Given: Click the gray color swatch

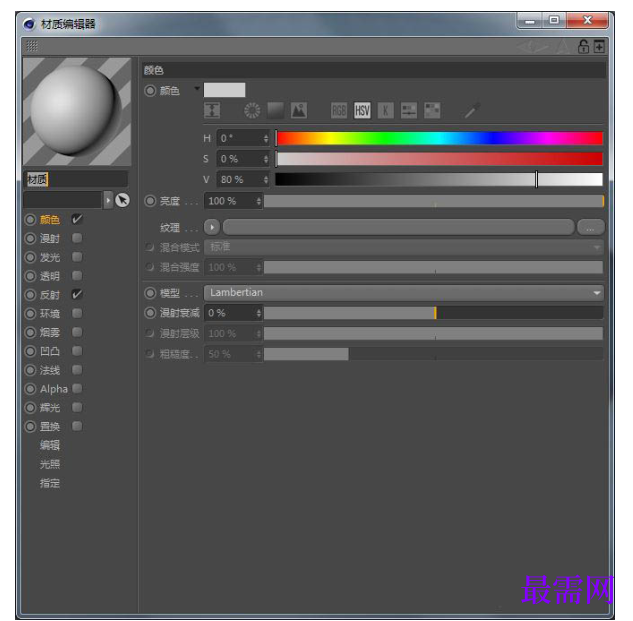Looking at the screenshot, I should tap(224, 90).
